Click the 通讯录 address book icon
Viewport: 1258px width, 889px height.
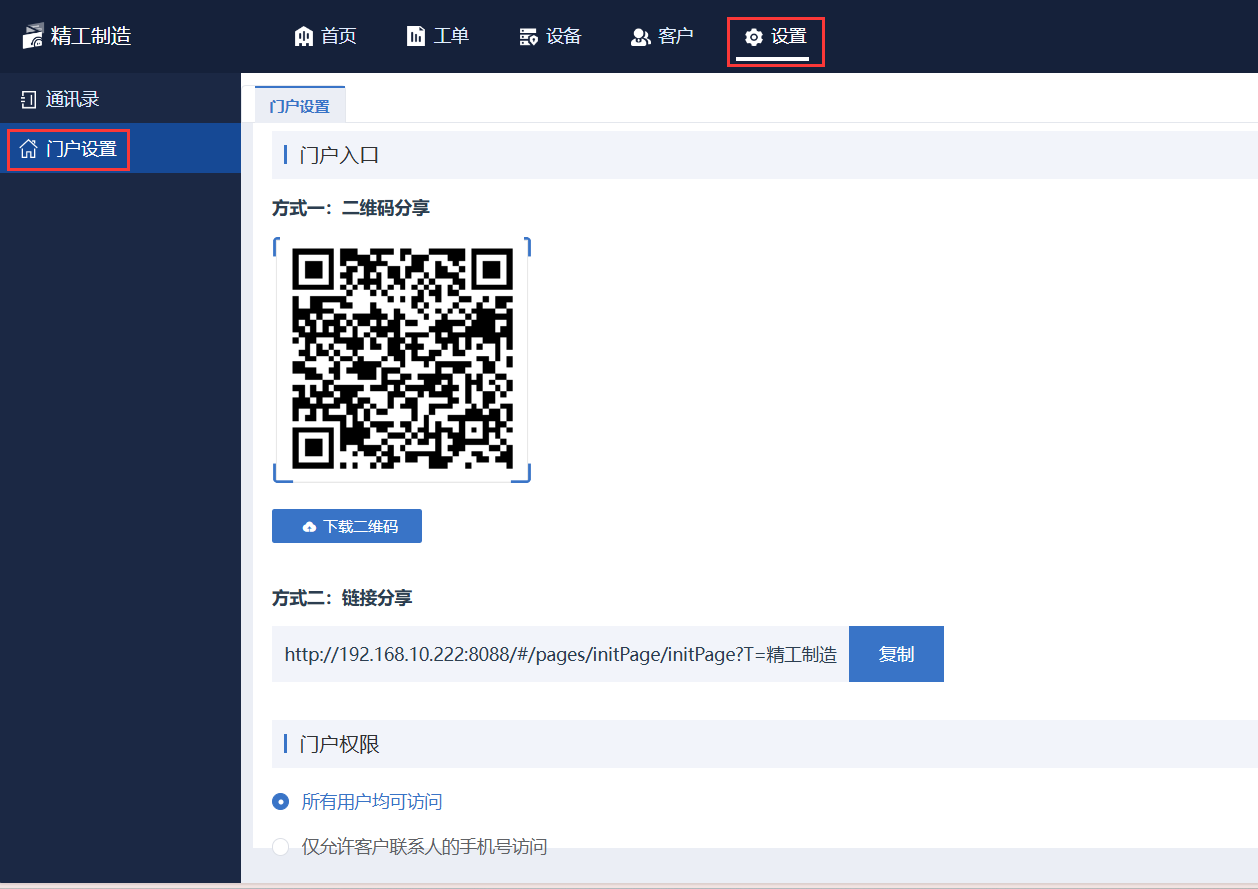pyautogui.click(x=28, y=99)
